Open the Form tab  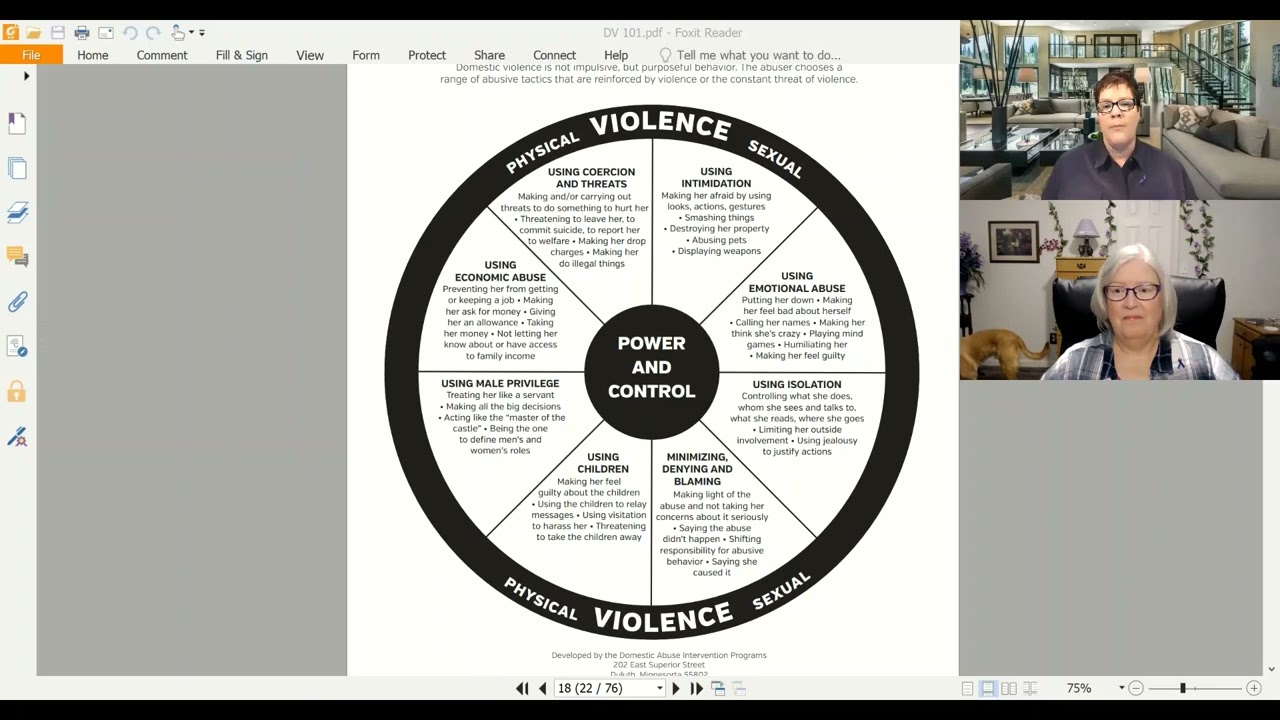tap(366, 55)
